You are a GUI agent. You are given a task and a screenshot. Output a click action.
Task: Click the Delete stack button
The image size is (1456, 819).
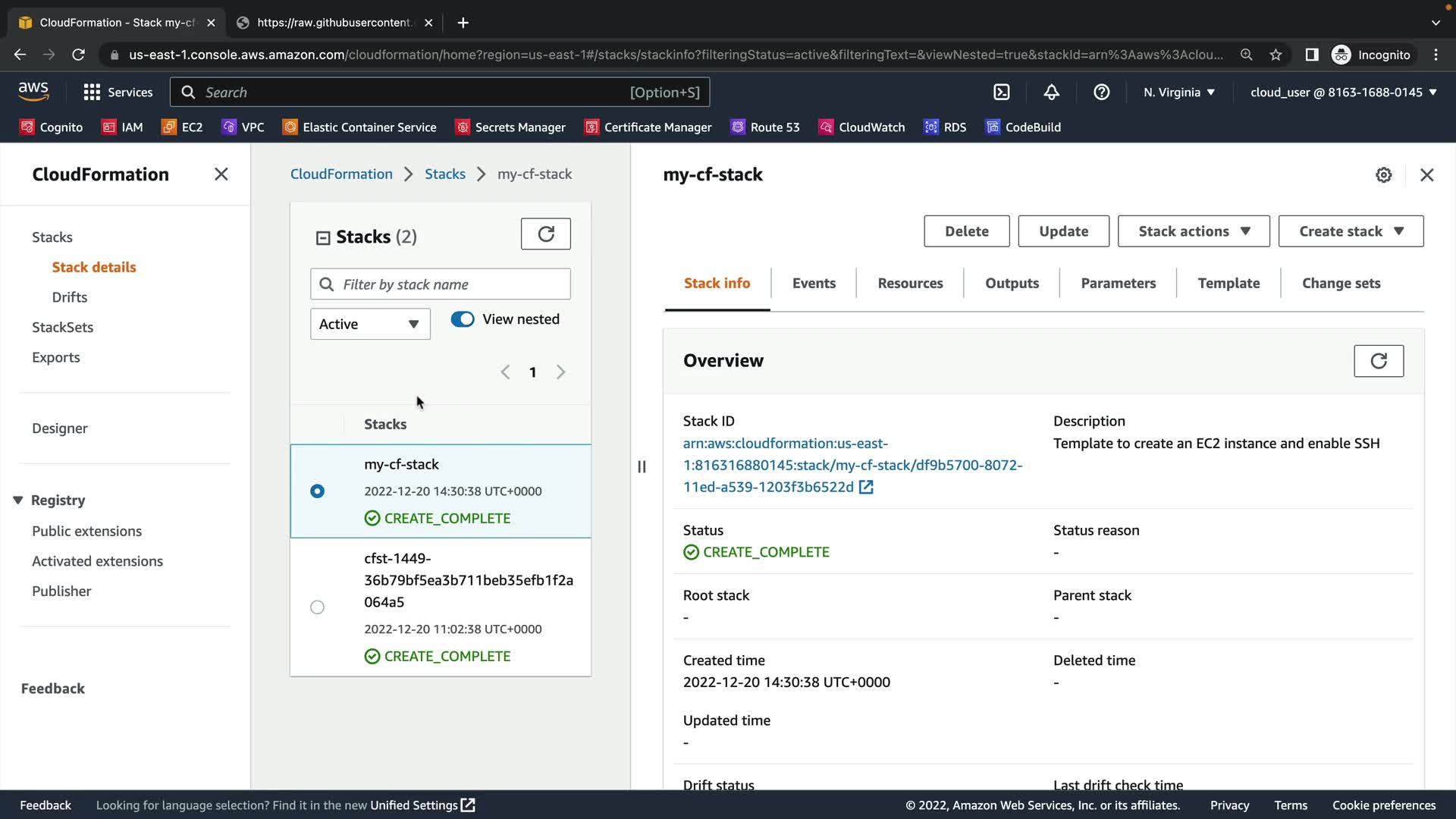[x=966, y=231]
